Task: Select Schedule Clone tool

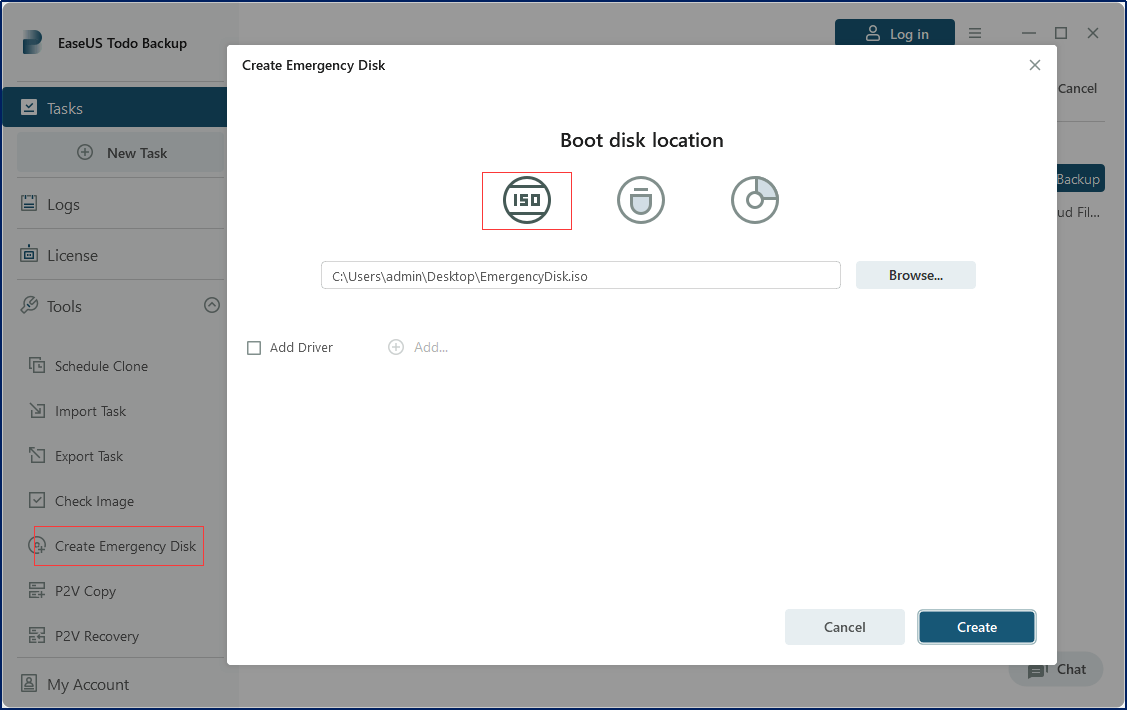Action: pyautogui.click(x=101, y=366)
